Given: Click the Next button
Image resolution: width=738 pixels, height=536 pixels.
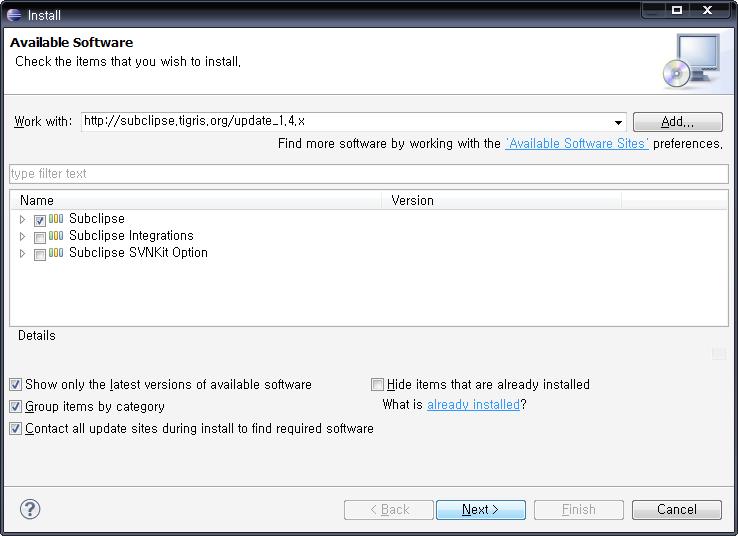Looking at the screenshot, I should point(481,510).
